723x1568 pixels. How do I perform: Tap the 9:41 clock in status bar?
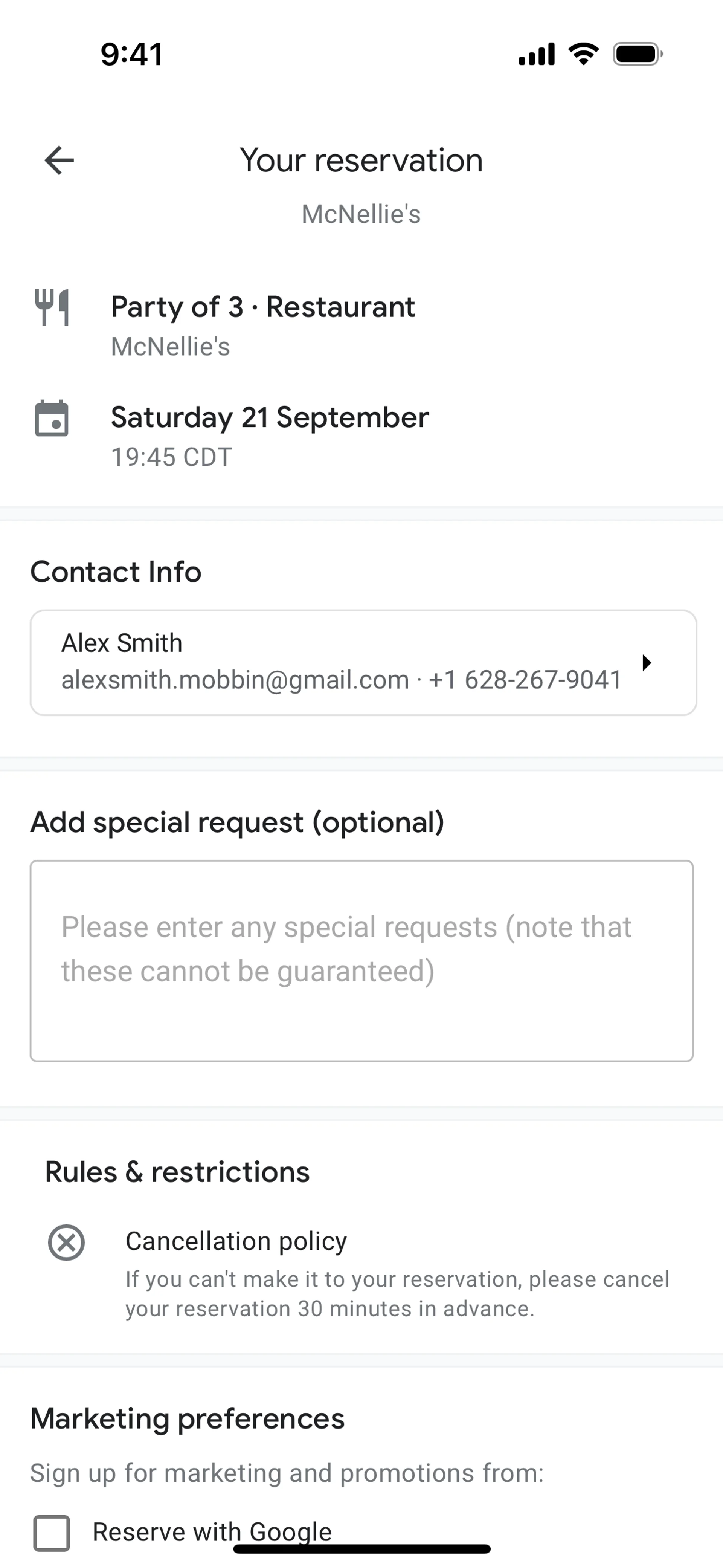click(x=131, y=54)
